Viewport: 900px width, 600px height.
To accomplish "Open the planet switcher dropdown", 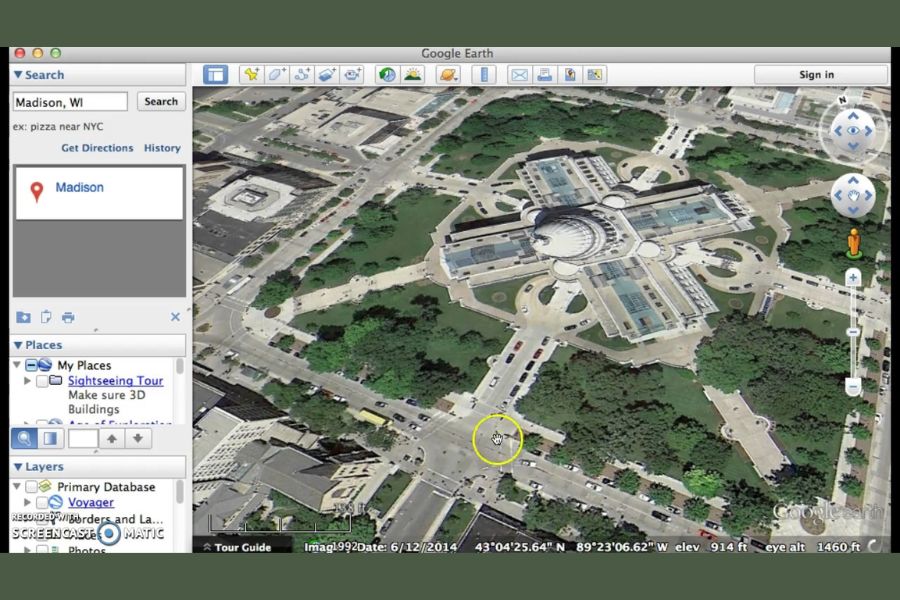I will tap(448, 75).
